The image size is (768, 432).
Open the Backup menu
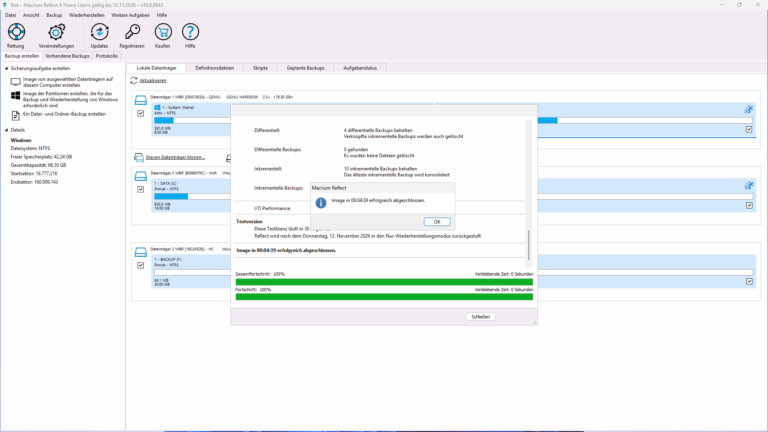tap(54, 15)
